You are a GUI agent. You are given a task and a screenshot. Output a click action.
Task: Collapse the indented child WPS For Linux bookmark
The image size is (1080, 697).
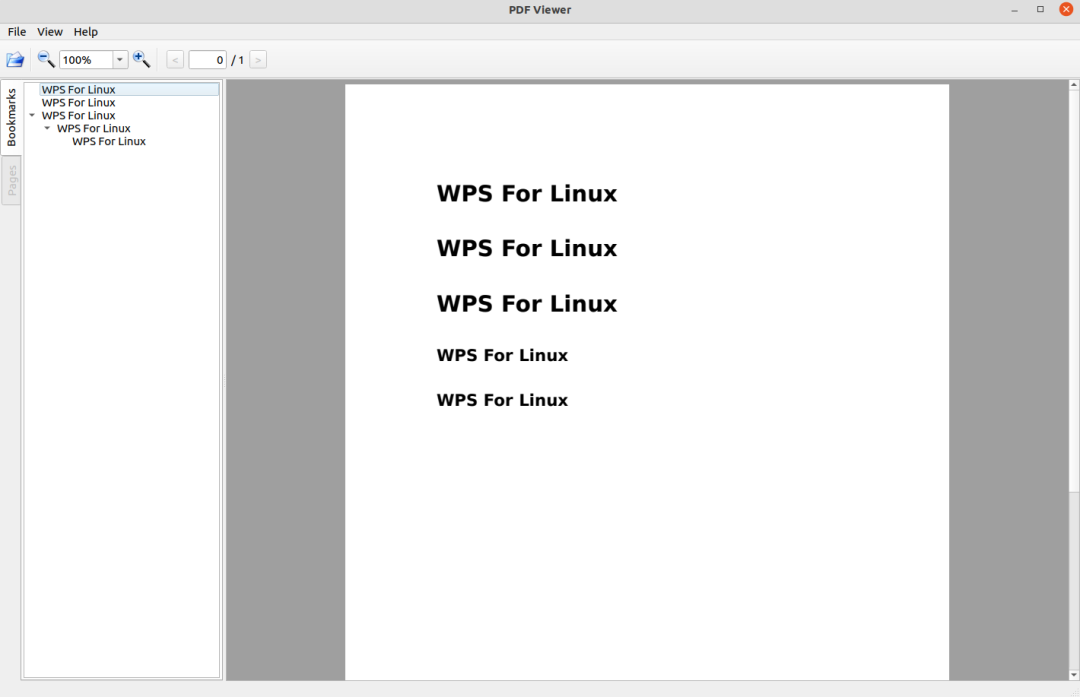pyautogui.click(x=47, y=129)
